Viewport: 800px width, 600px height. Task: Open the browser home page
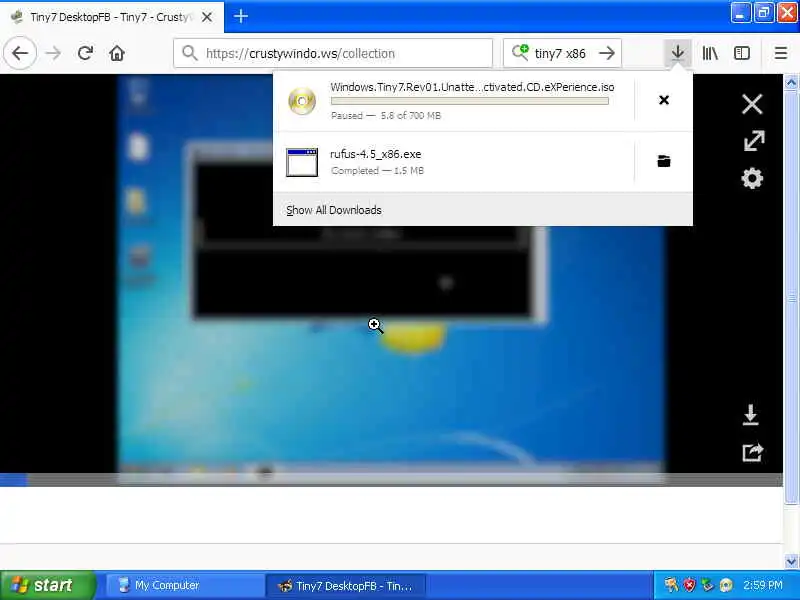point(117,53)
